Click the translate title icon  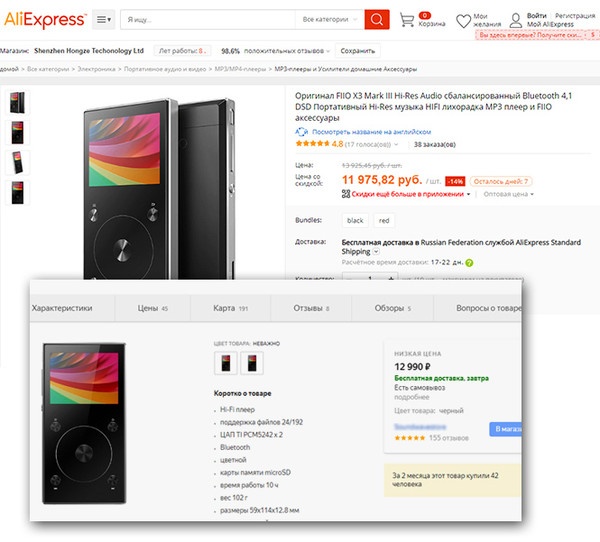point(301,131)
